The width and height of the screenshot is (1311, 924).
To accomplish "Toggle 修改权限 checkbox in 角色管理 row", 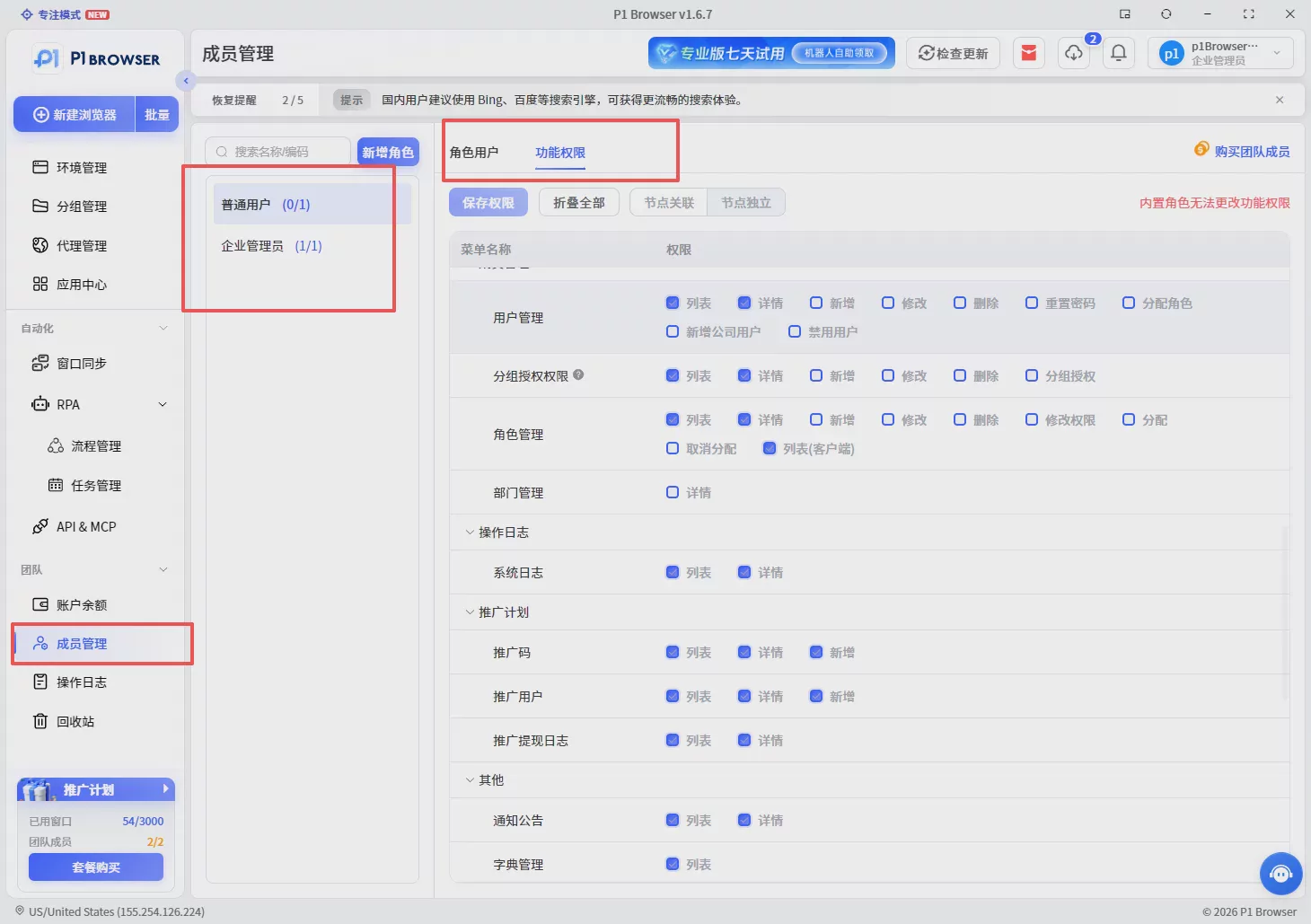I will pyautogui.click(x=1032, y=419).
